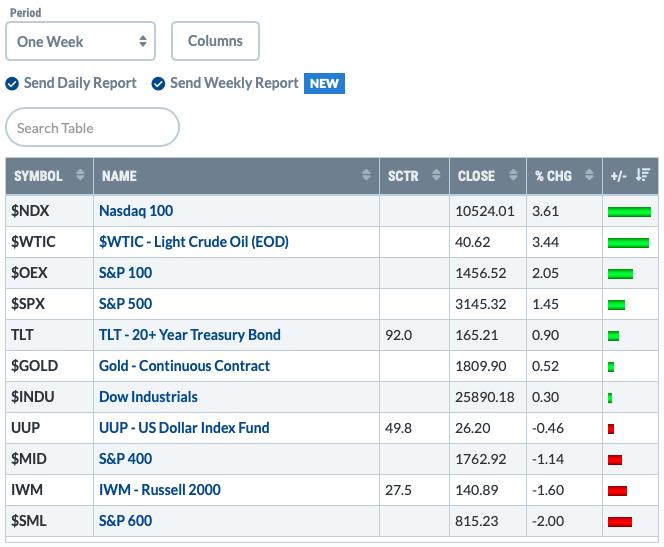This screenshot has width=664, height=547.
Task: Click the percent change value 3.61
Action: coord(545,211)
